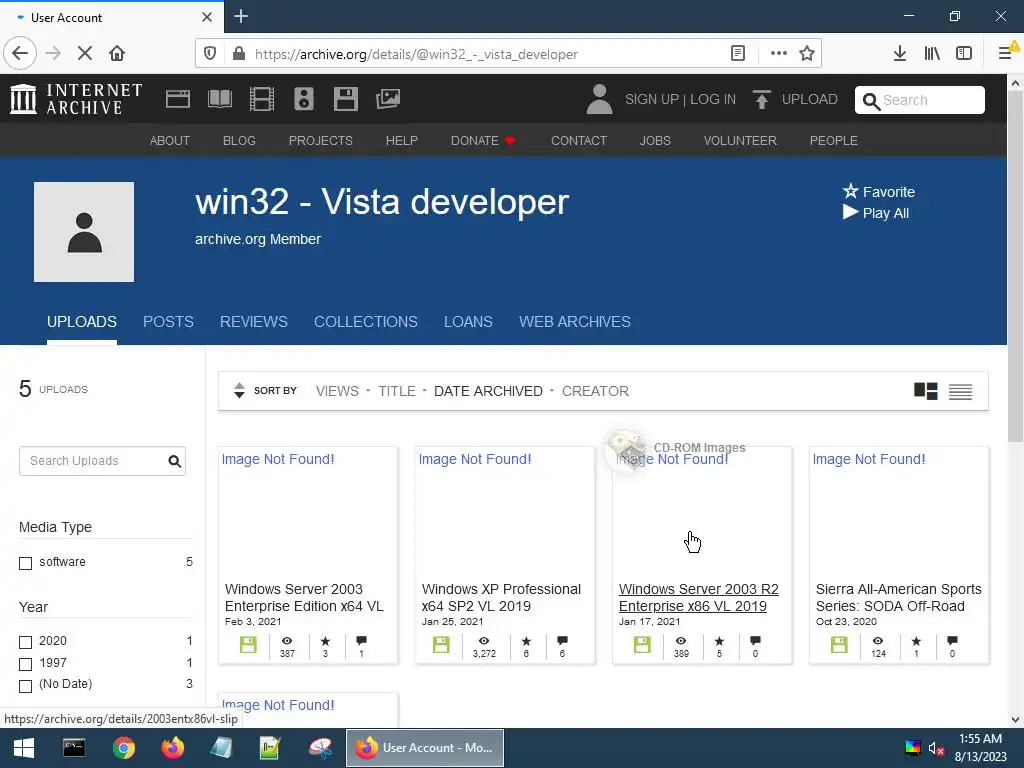1024x768 pixels.
Task: Stop page loading in Firefox
Action: point(85,54)
